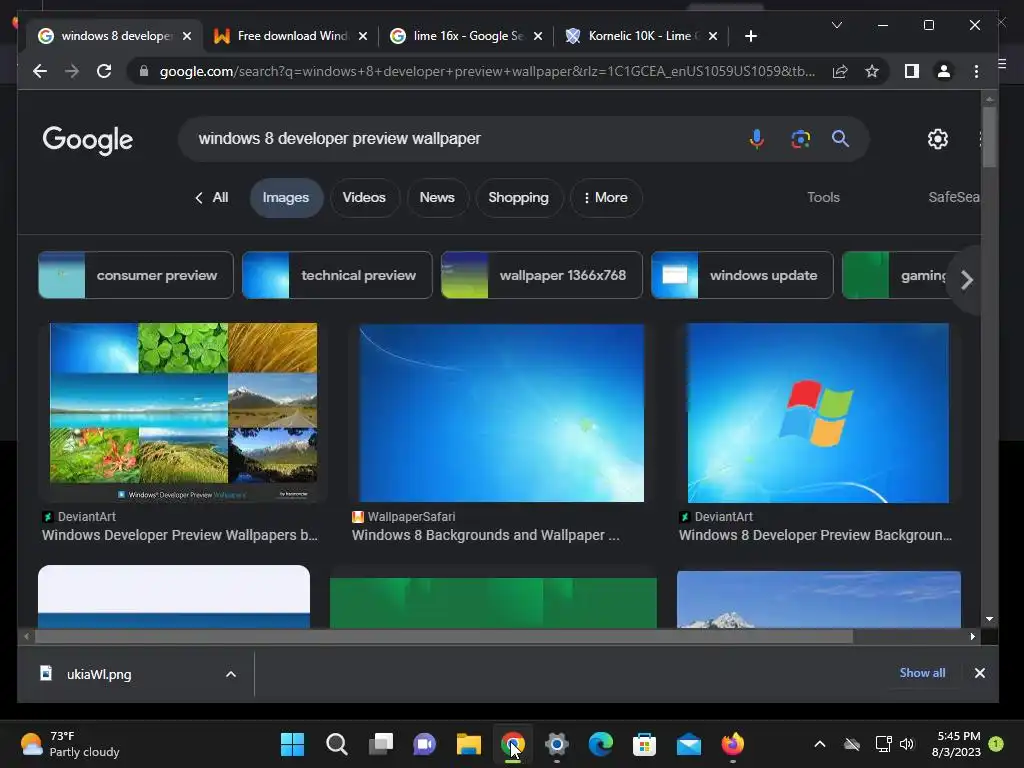1024x768 pixels.
Task: Click the address bar URL
Action: pos(487,71)
